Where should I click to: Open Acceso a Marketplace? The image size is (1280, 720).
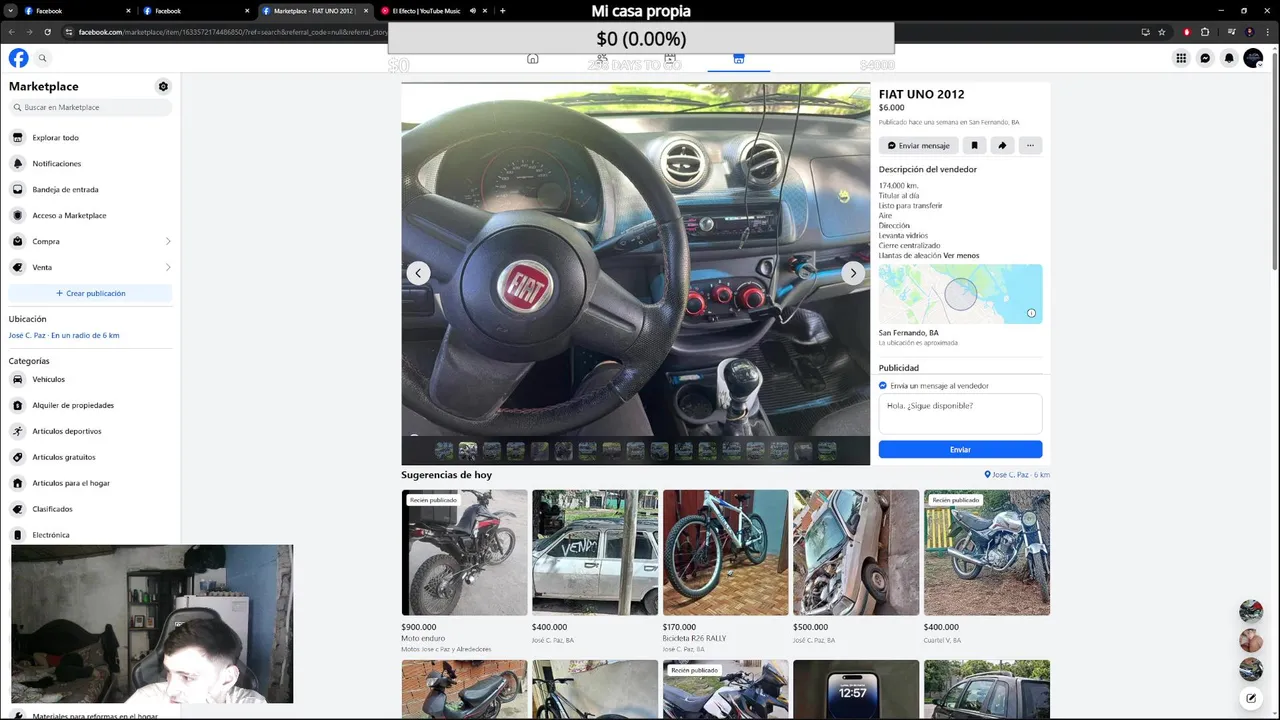point(90,216)
